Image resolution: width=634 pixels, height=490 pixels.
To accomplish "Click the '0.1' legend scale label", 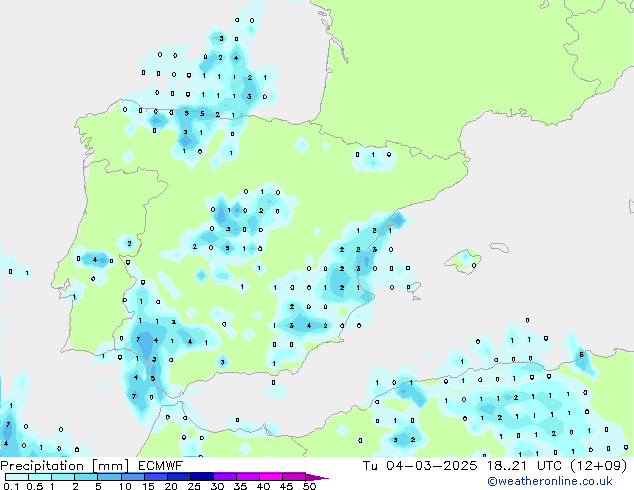I will 11,486.
